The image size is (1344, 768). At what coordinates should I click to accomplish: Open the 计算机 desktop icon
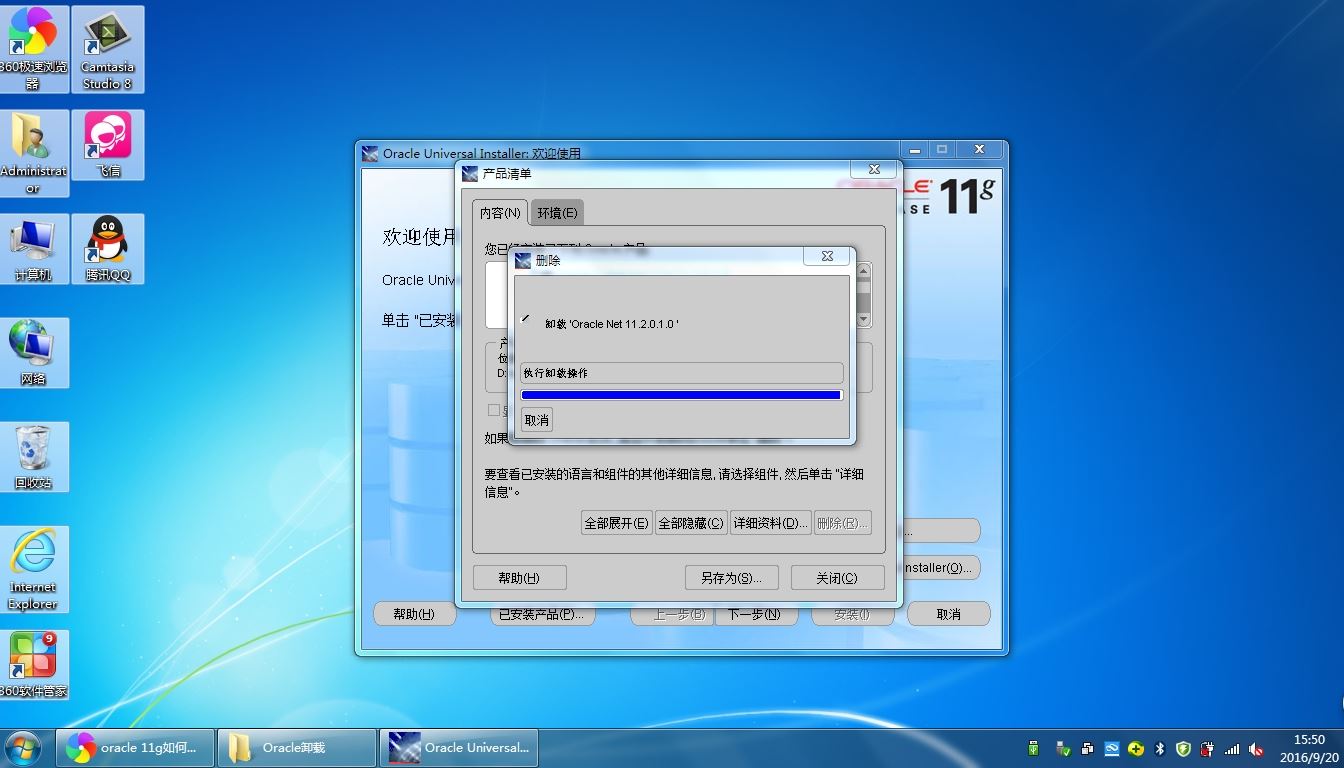[x=33, y=249]
